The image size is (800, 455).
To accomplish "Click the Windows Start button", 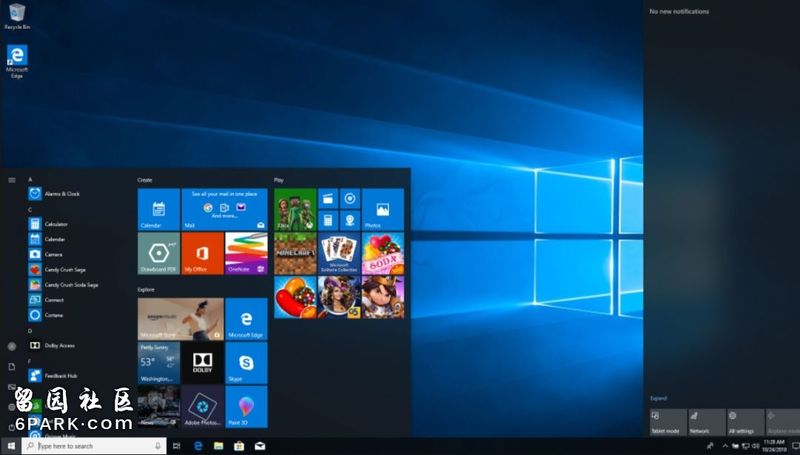I will coord(11,446).
